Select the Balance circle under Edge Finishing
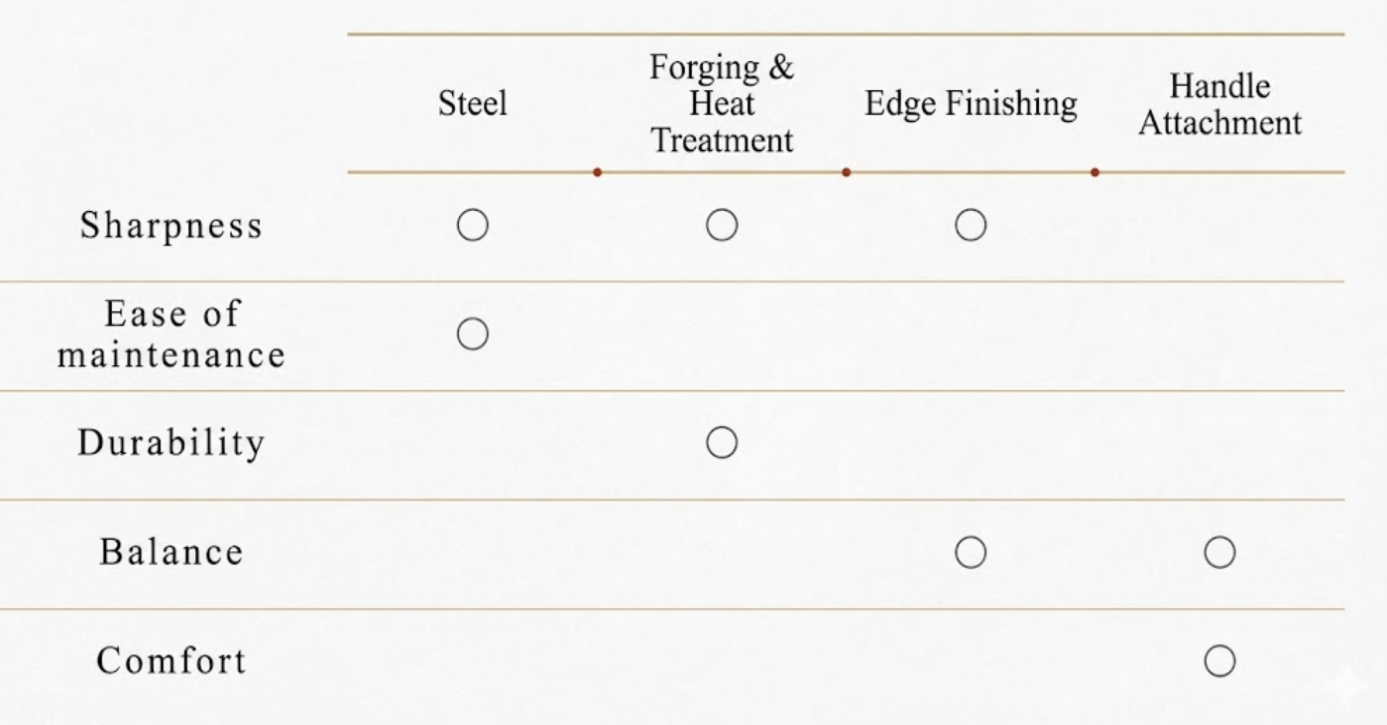The image size is (1387, 725). pos(970,551)
